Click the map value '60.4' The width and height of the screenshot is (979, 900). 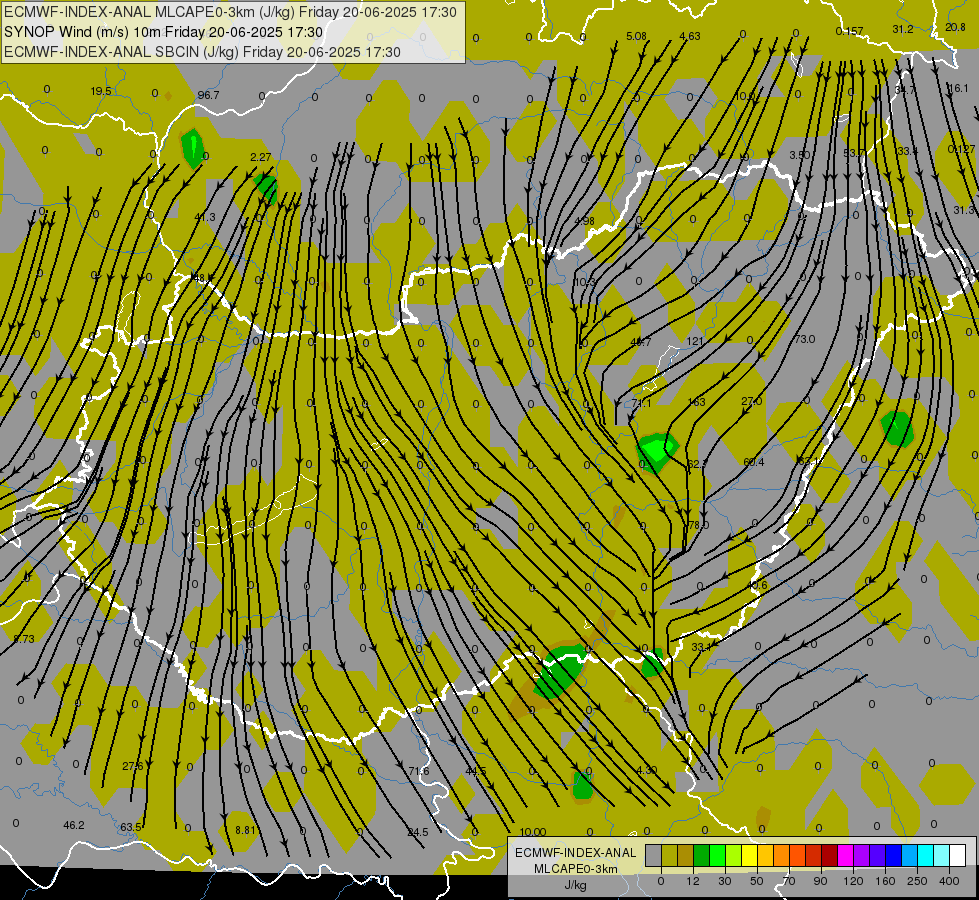click(x=754, y=462)
